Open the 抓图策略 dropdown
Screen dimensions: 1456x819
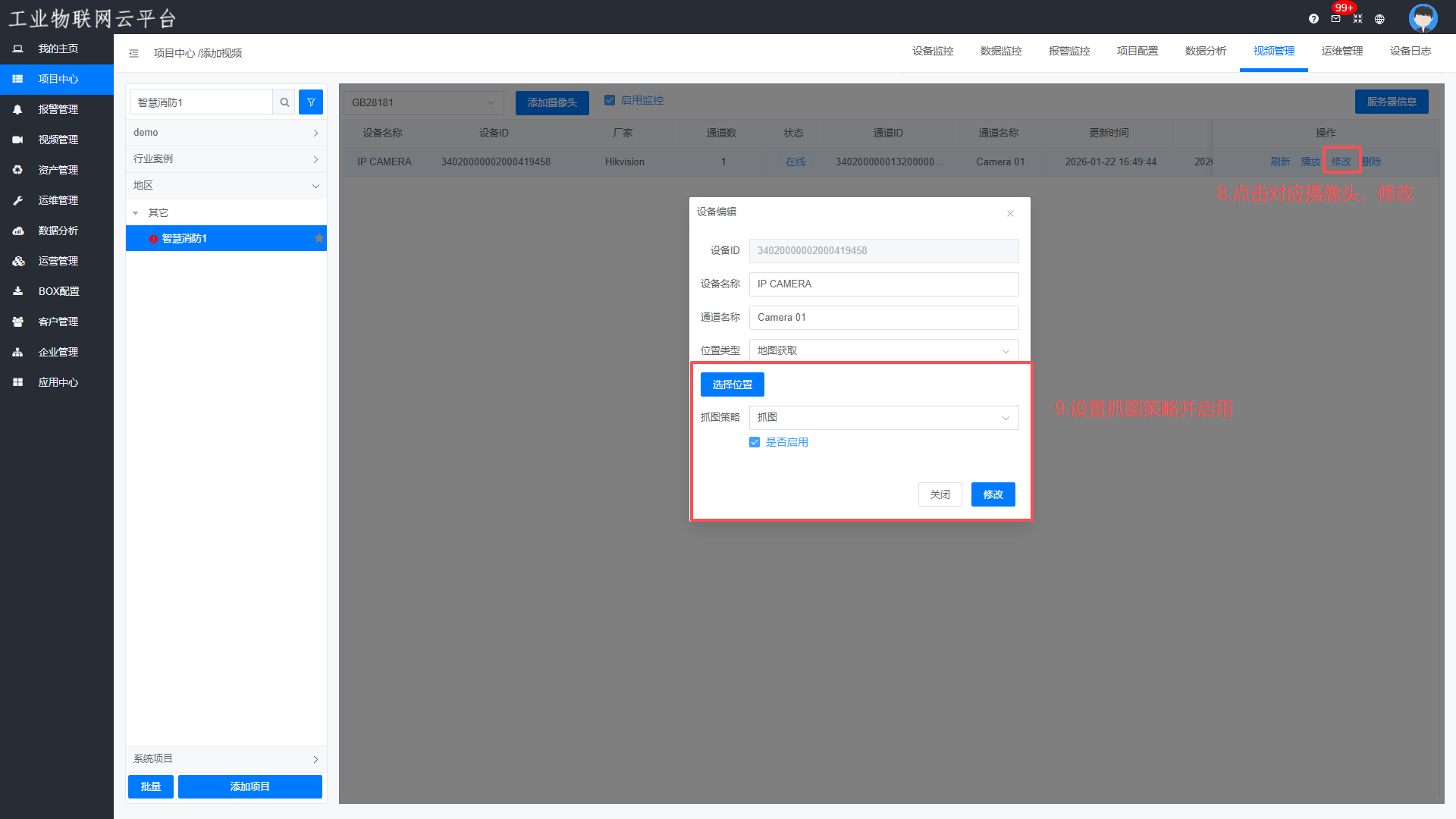coord(883,418)
